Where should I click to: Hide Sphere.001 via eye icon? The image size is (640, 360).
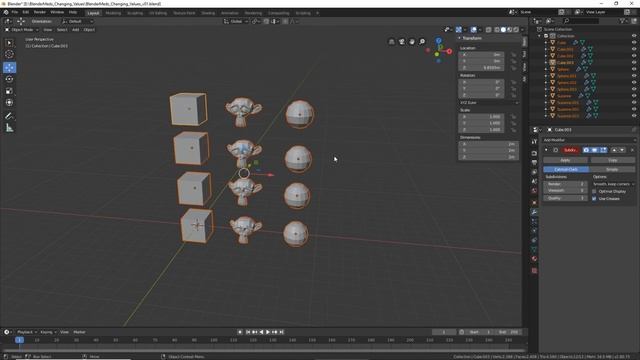634,76
